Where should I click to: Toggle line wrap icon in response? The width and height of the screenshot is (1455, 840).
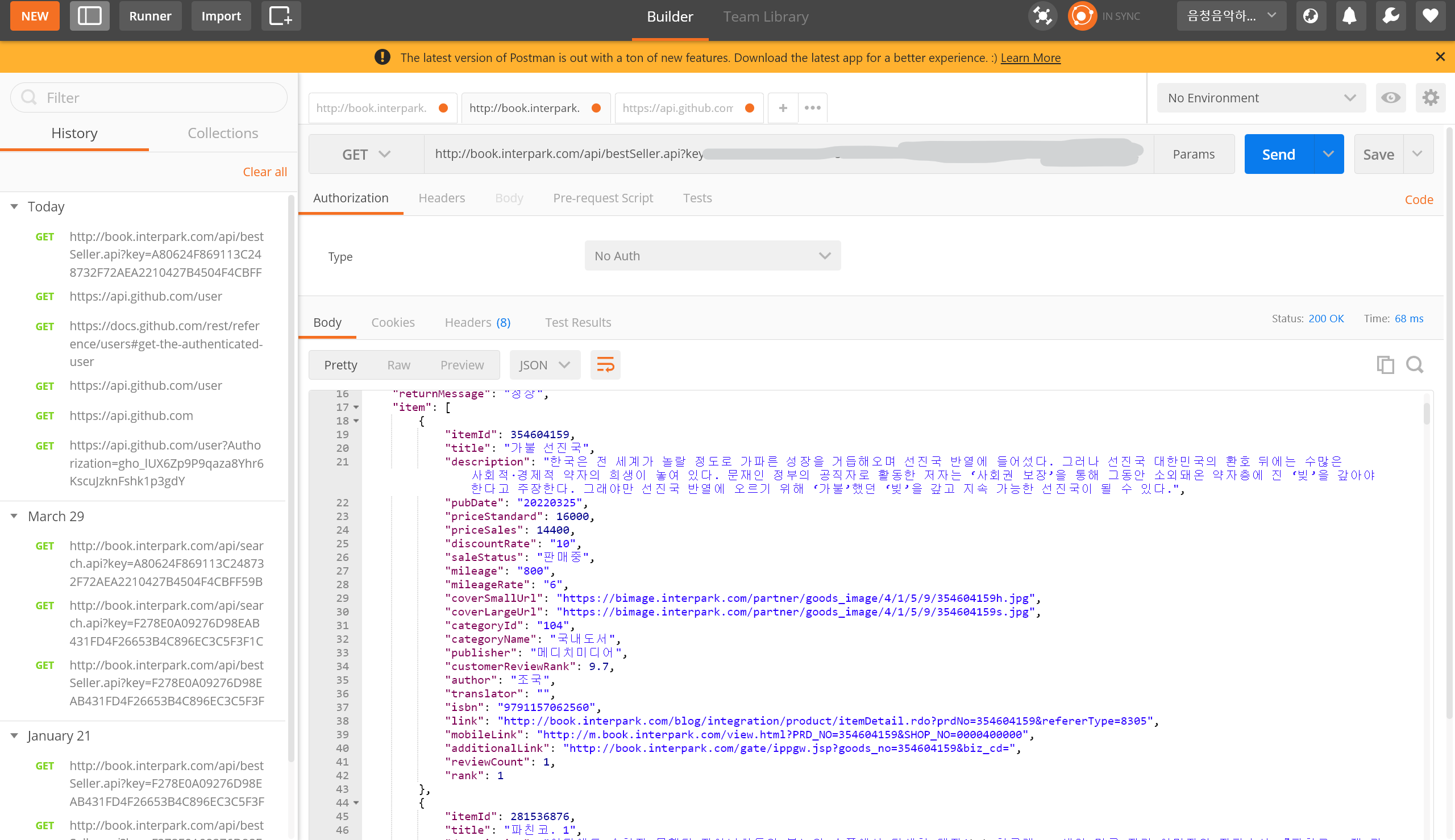[x=605, y=365]
